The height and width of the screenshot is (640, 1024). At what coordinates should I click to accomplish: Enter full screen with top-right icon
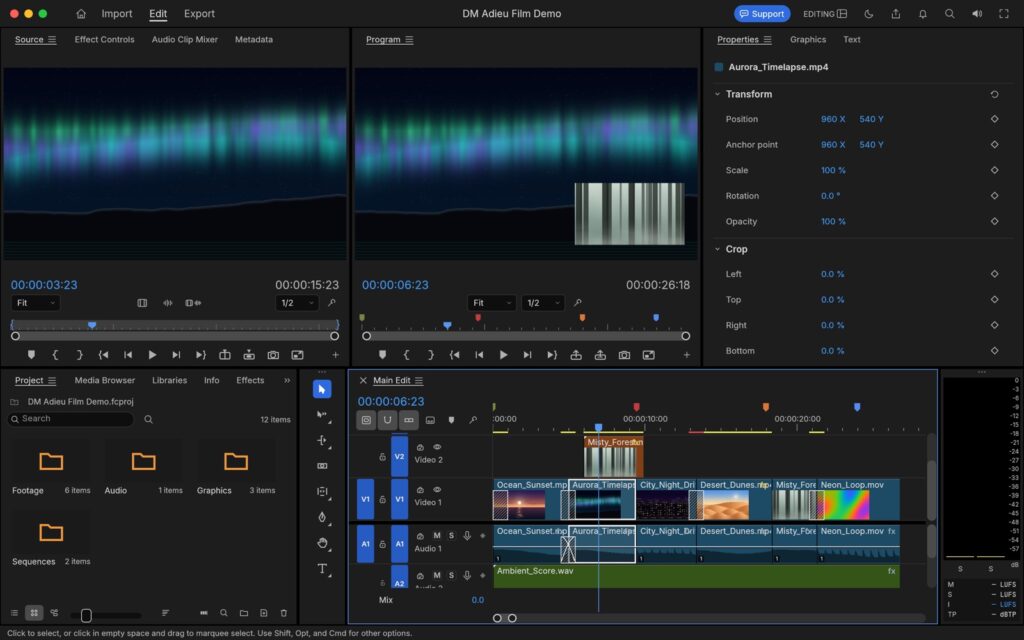pos(1004,14)
